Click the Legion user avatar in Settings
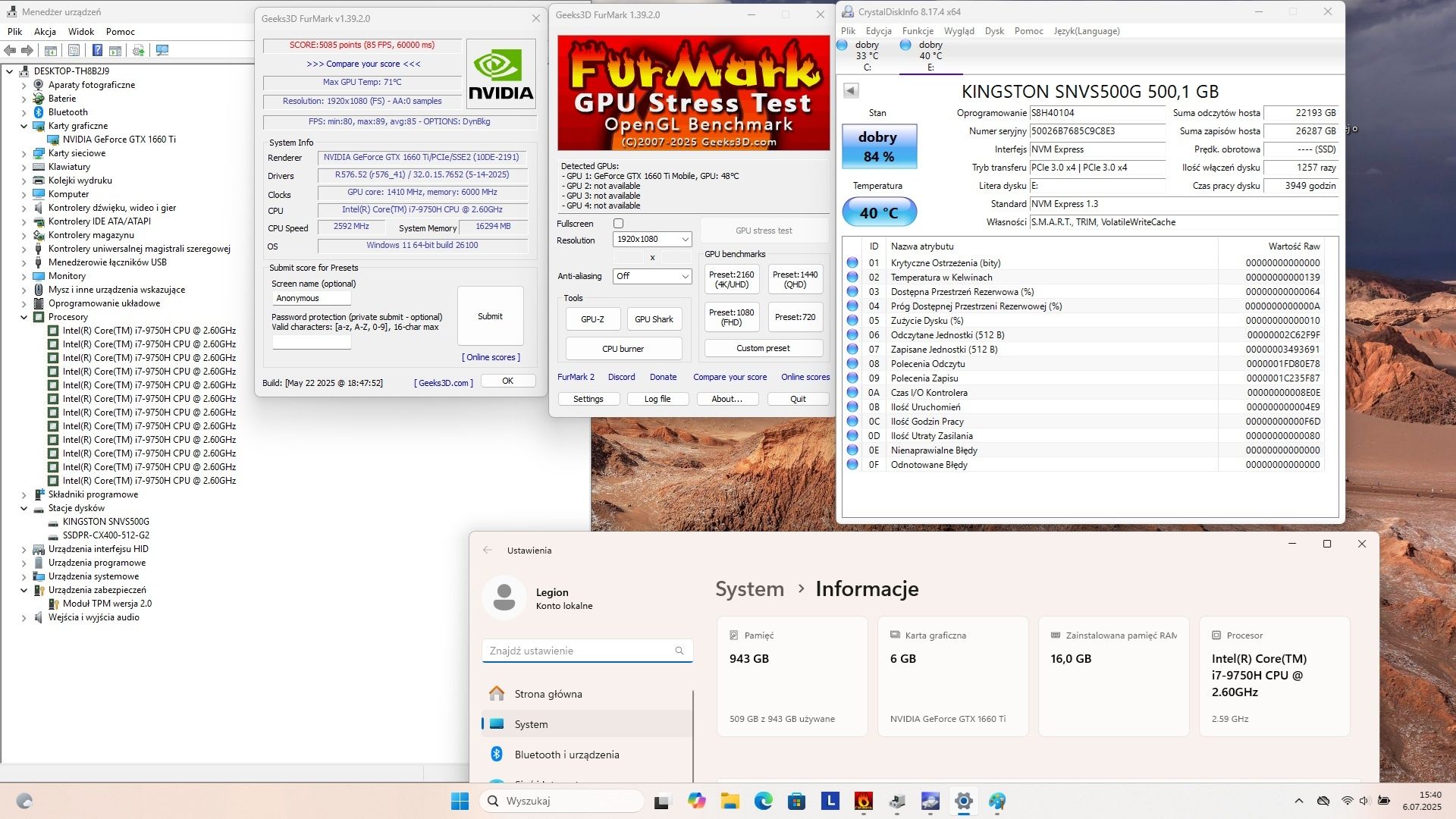Image resolution: width=1456 pixels, height=819 pixels. tap(504, 598)
